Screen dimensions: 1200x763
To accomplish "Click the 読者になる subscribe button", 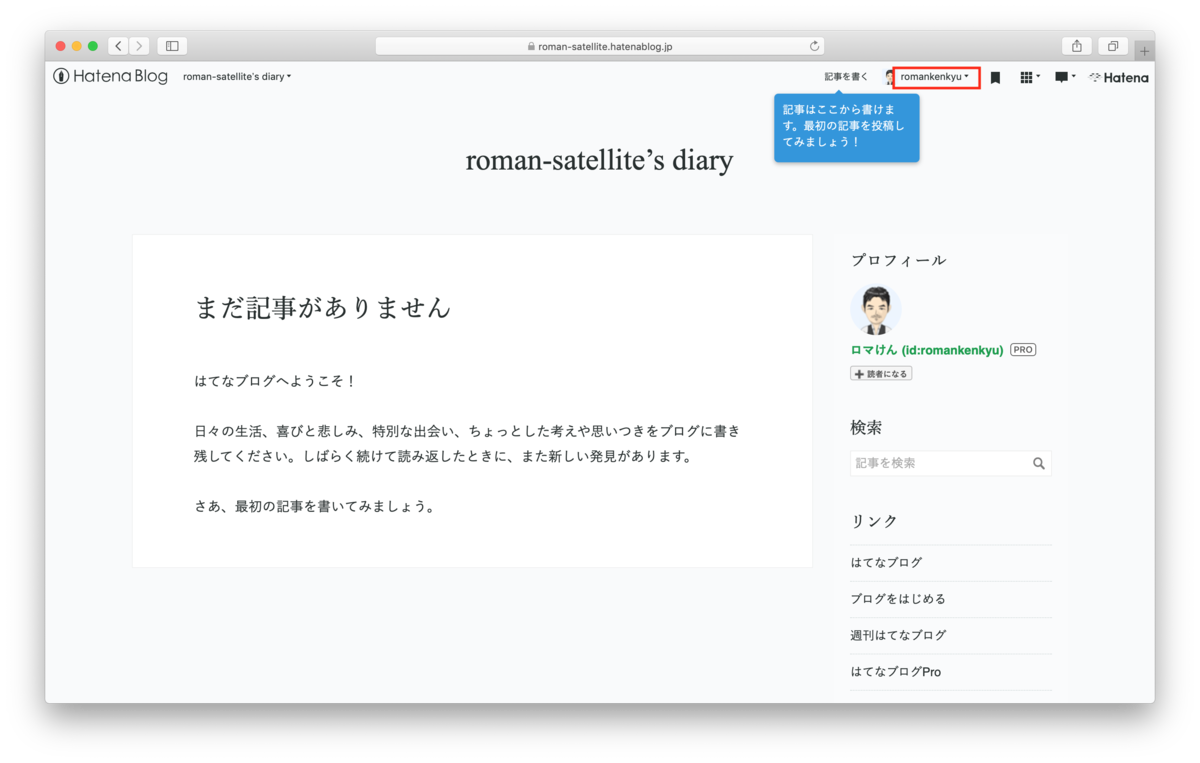I will point(881,374).
